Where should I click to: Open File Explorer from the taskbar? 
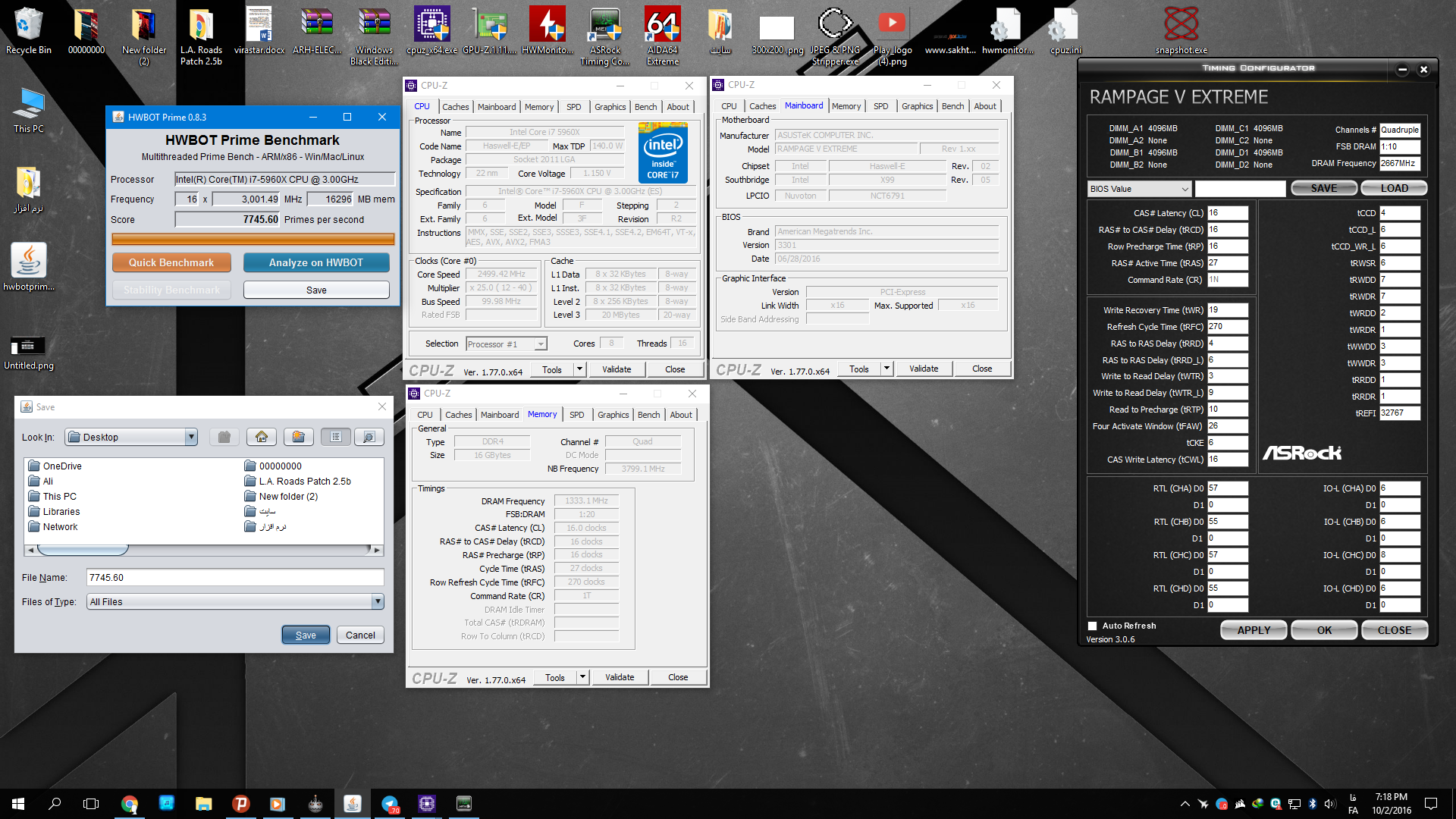pyautogui.click(x=203, y=804)
